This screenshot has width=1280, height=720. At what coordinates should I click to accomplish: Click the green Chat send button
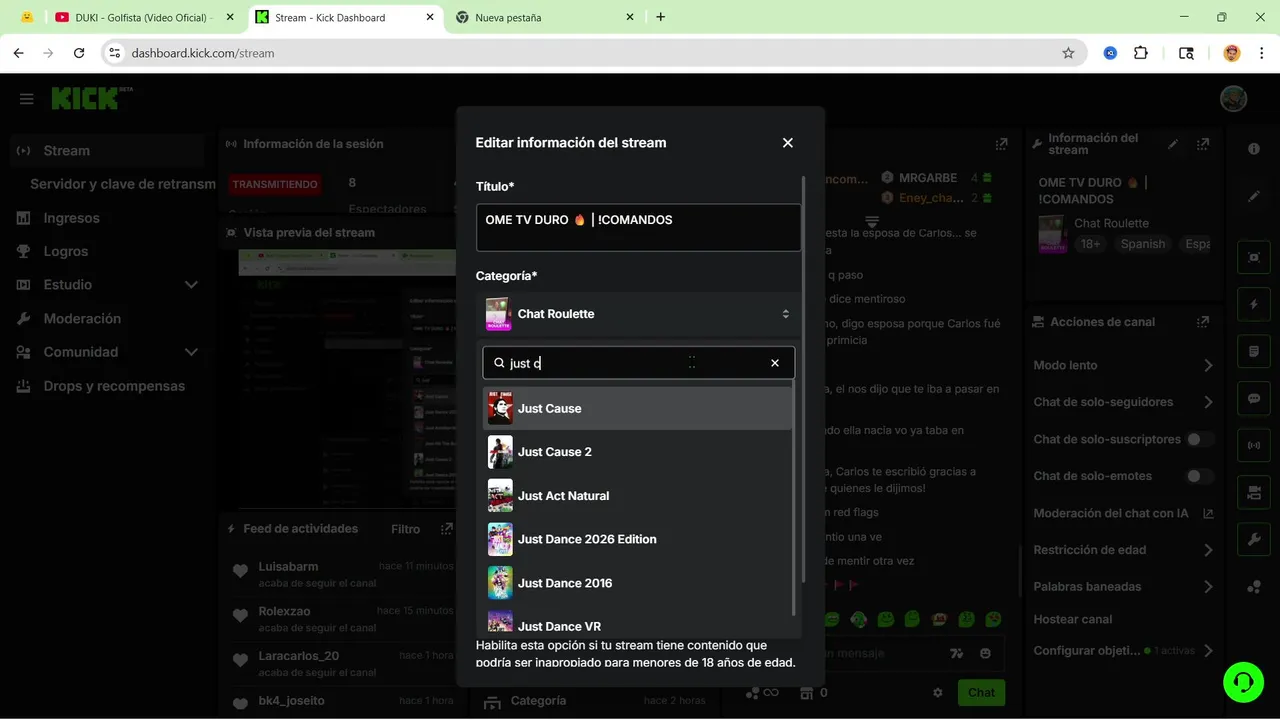click(981, 692)
